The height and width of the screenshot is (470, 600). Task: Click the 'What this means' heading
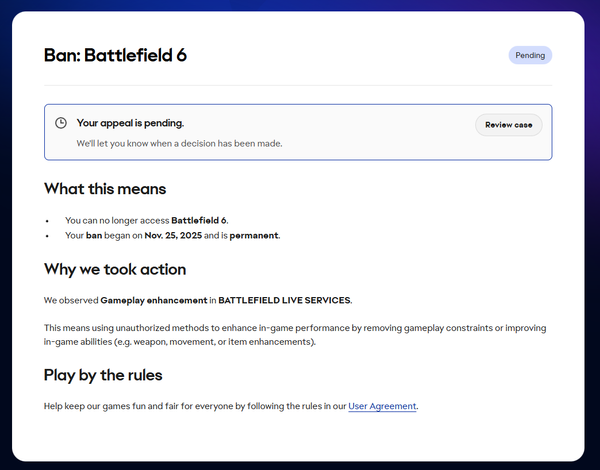click(105, 189)
